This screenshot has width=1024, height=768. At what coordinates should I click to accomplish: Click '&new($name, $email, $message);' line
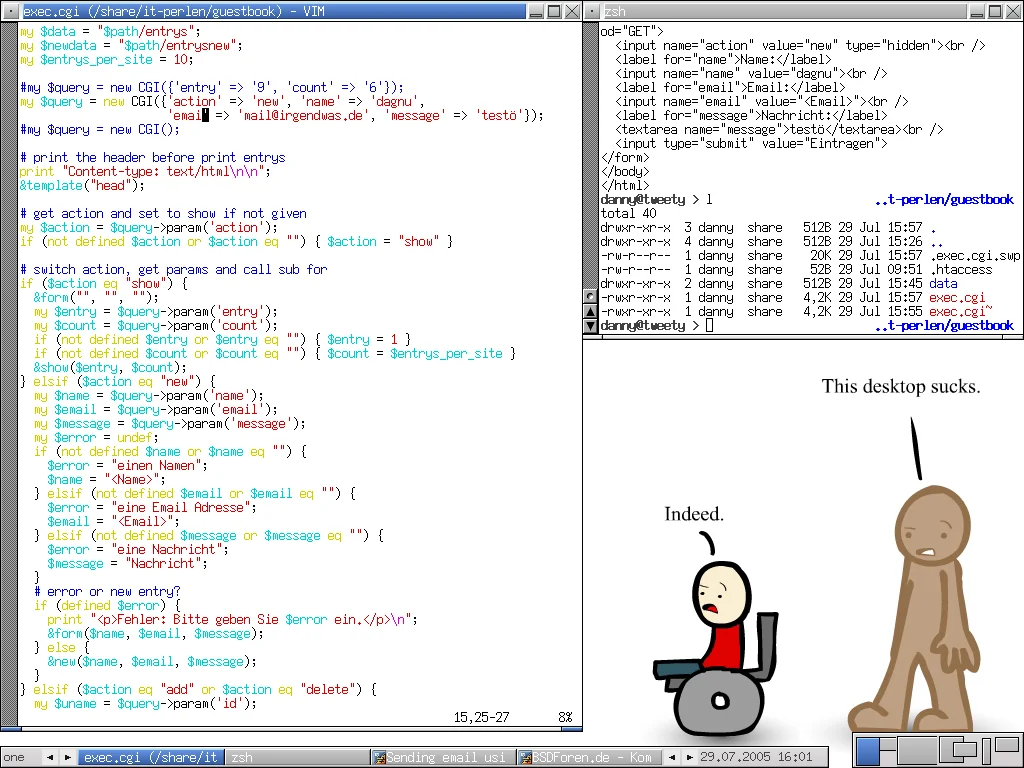(x=152, y=662)
